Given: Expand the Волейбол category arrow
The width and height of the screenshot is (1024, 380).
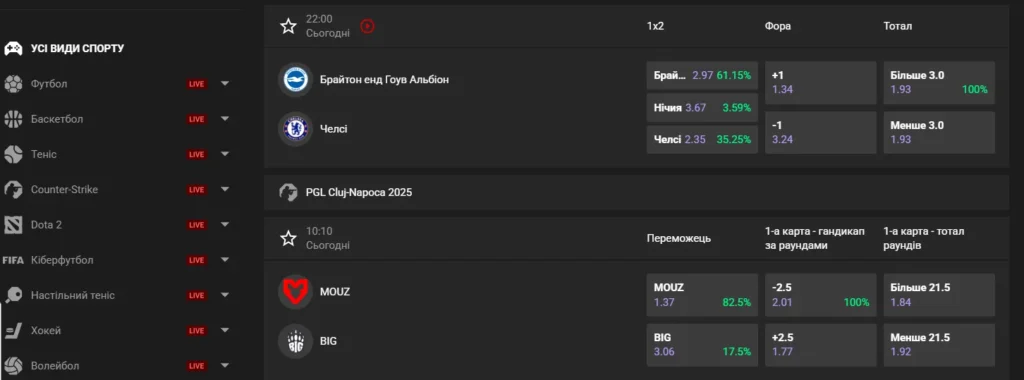Looking at the screenshot, I should click(x=225, y=366).
